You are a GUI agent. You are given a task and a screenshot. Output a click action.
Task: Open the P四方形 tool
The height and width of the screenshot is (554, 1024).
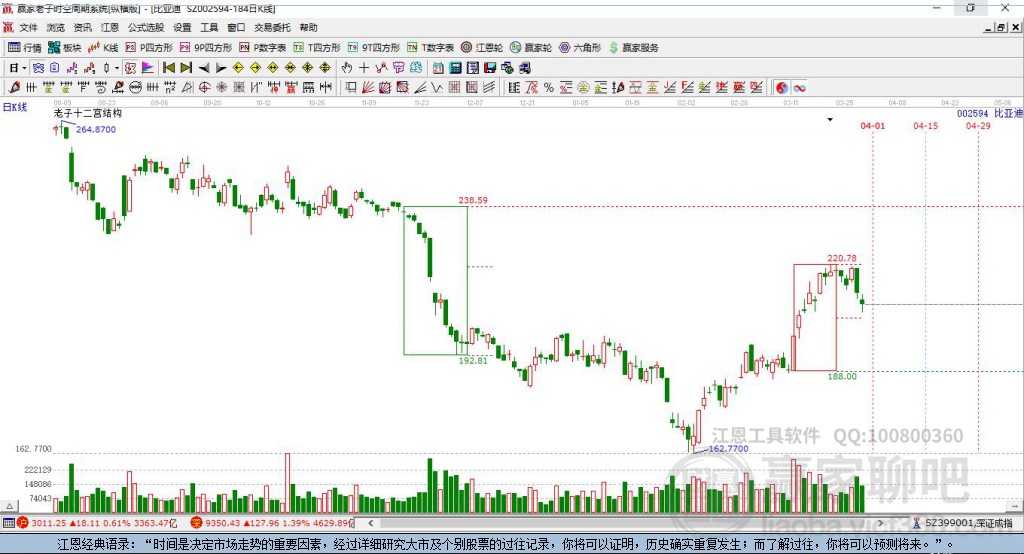(x=149, y=48)
